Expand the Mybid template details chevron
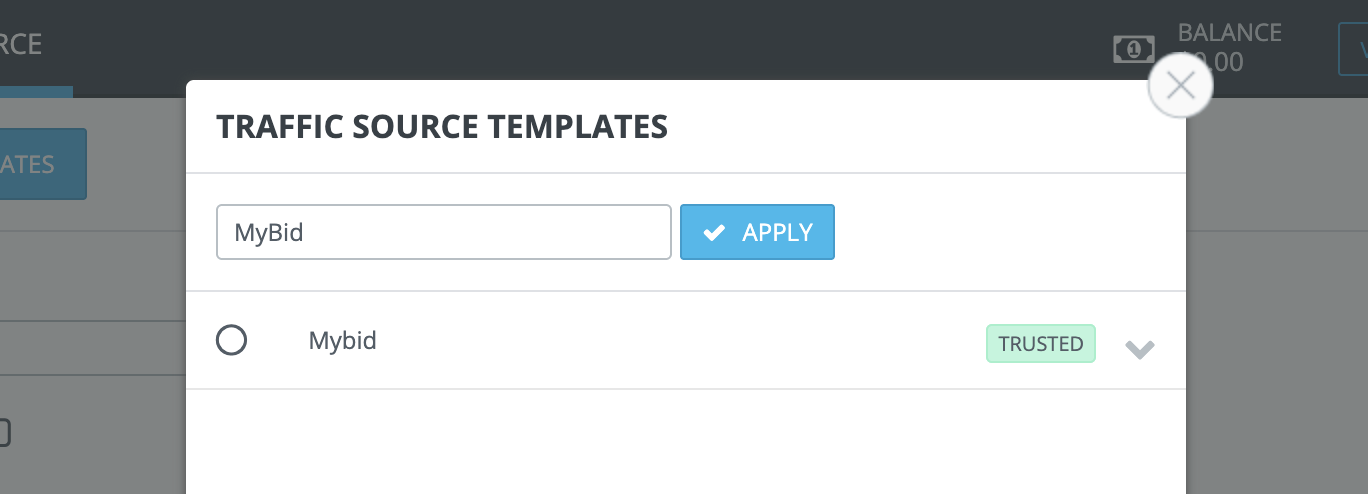This screenshot has height=494, width=1368. (1140, 349)
